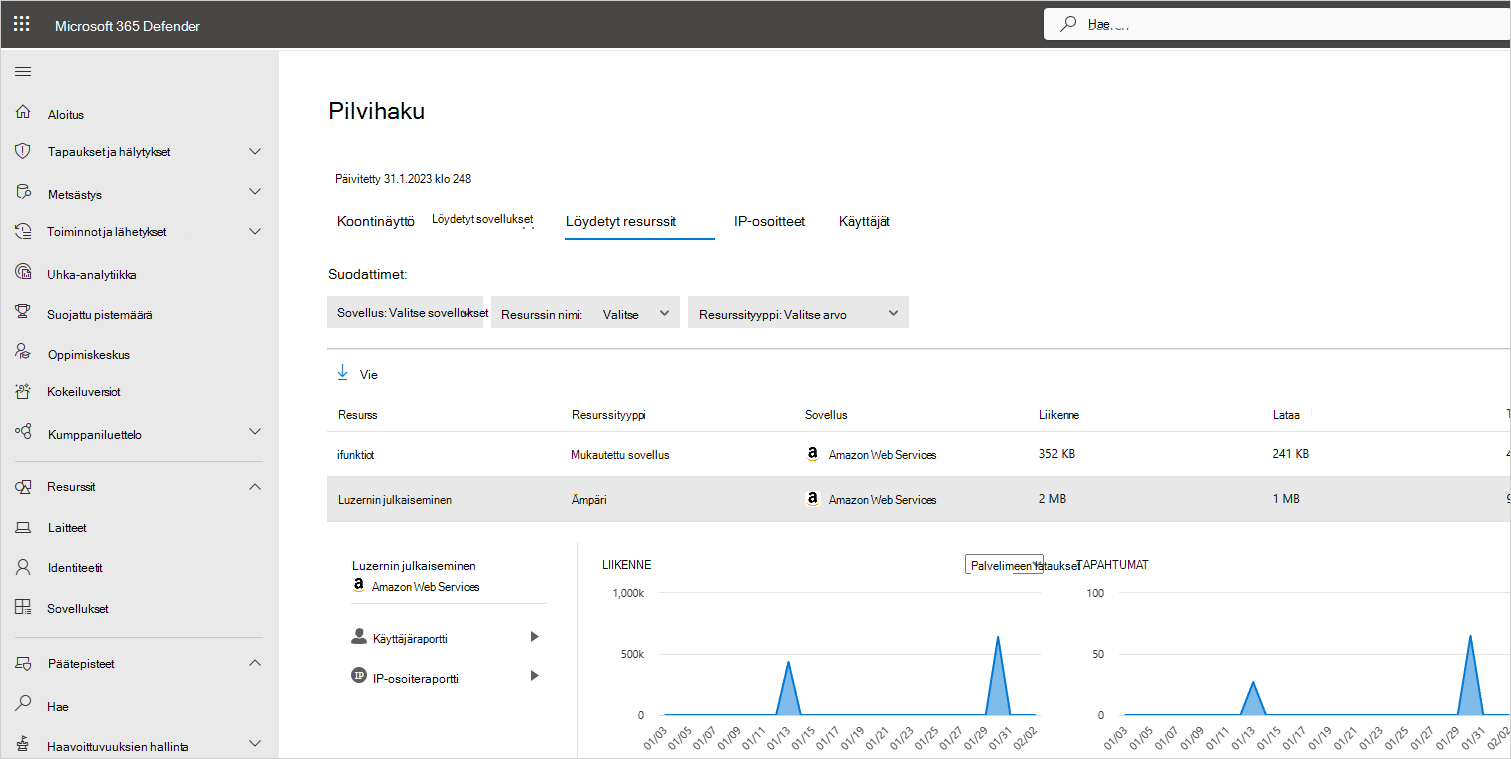Image resolution: width=1511 pixels, height=759 pixels.
Task: Open the Sovellus filter dropdown
Action: point(405,312)
